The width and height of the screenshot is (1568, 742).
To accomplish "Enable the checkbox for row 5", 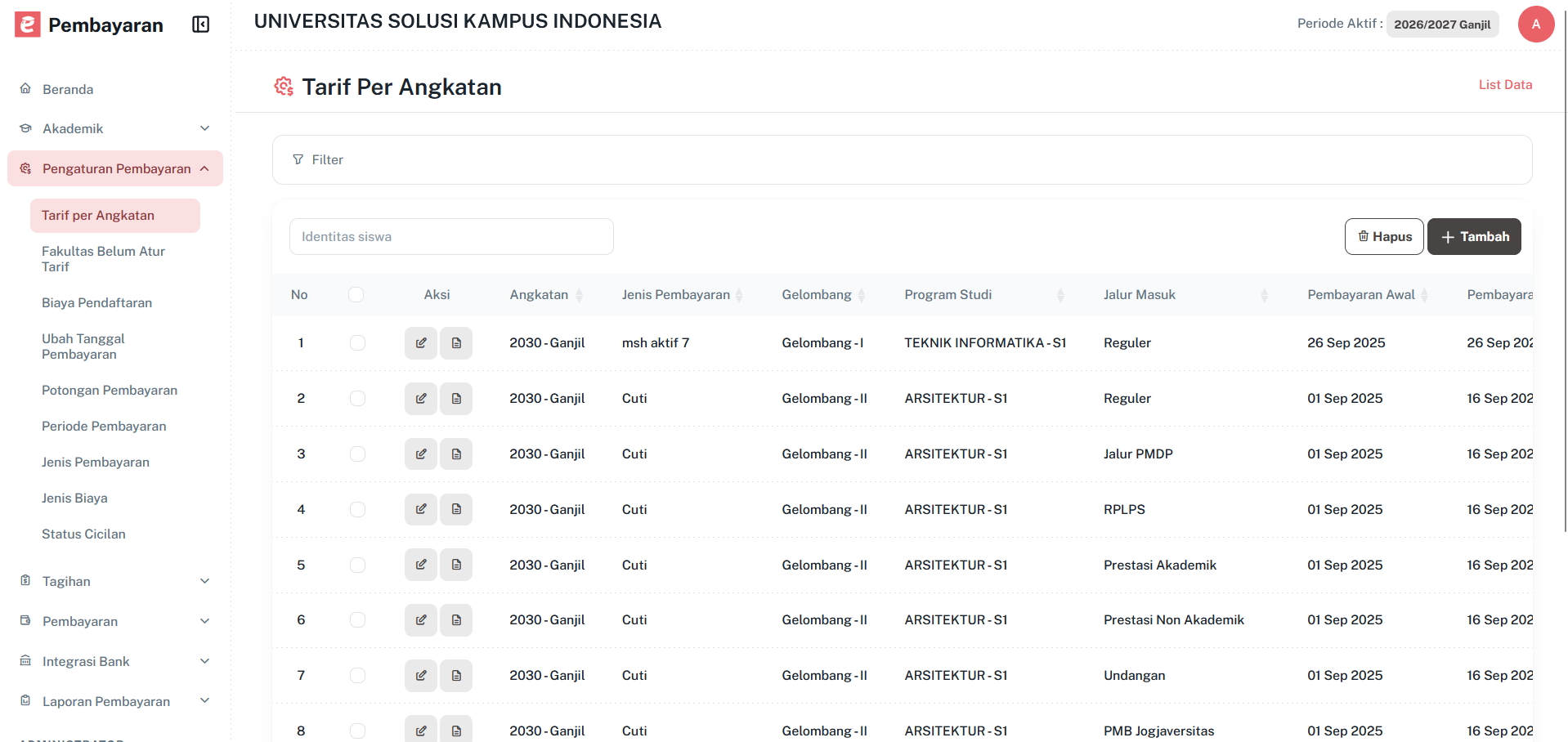I will click(357, 564).
